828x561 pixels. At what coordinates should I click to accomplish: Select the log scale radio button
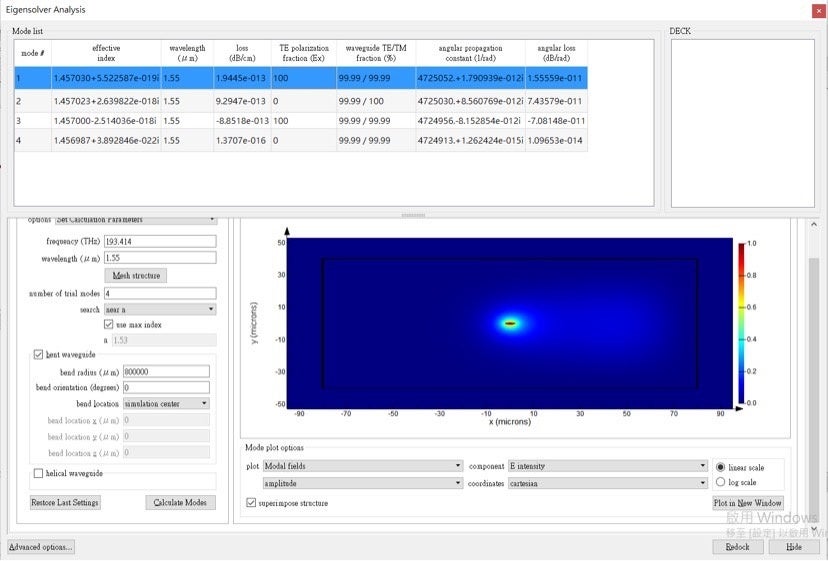click(x=721, y=482)
